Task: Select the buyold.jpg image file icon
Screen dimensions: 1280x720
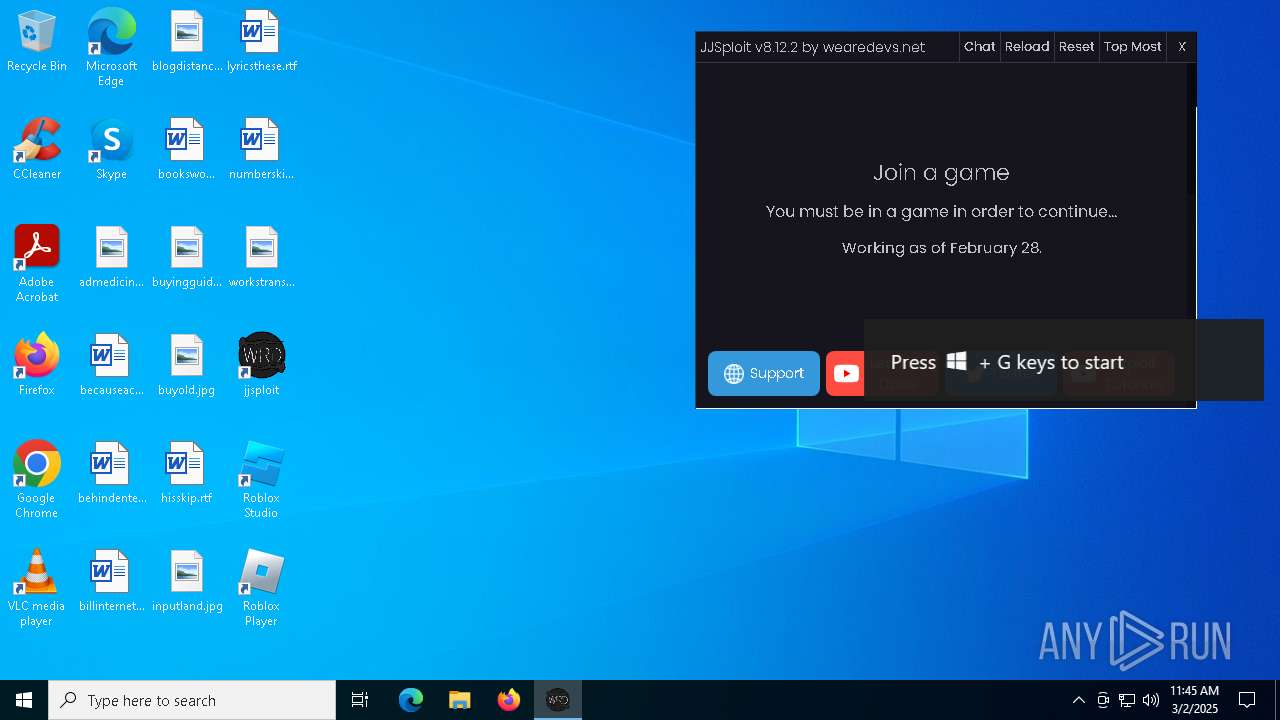Action: [x=186, y=366]
